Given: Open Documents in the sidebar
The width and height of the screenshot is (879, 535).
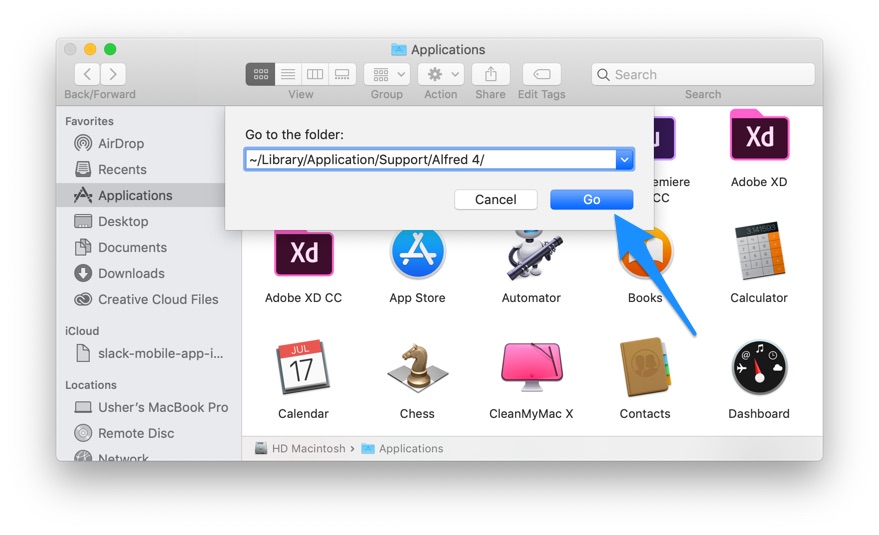Looking at the screenshot, I should (x=132, y=247).
